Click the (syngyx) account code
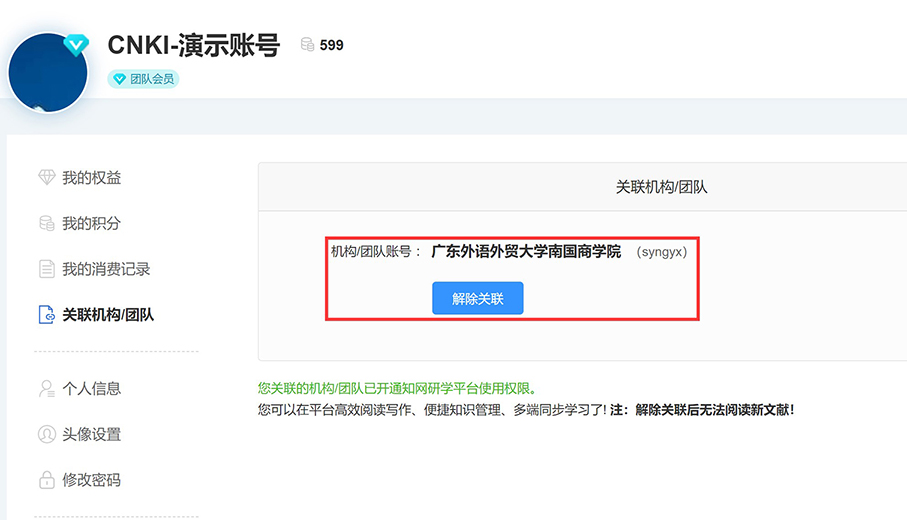 662,252
